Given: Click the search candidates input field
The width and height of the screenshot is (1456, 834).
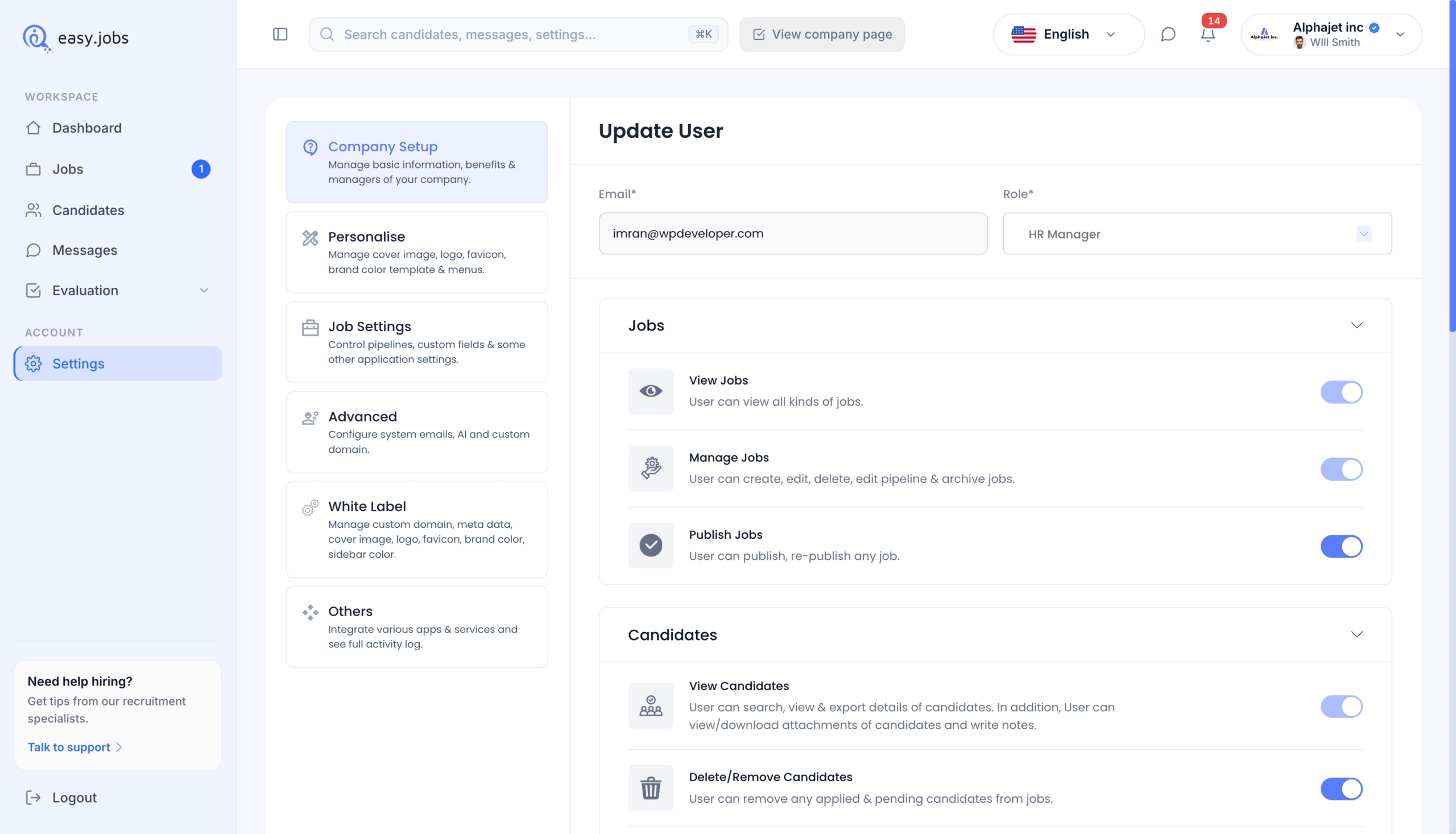Looking at the screenshot, I should click(x=518, y=34).
